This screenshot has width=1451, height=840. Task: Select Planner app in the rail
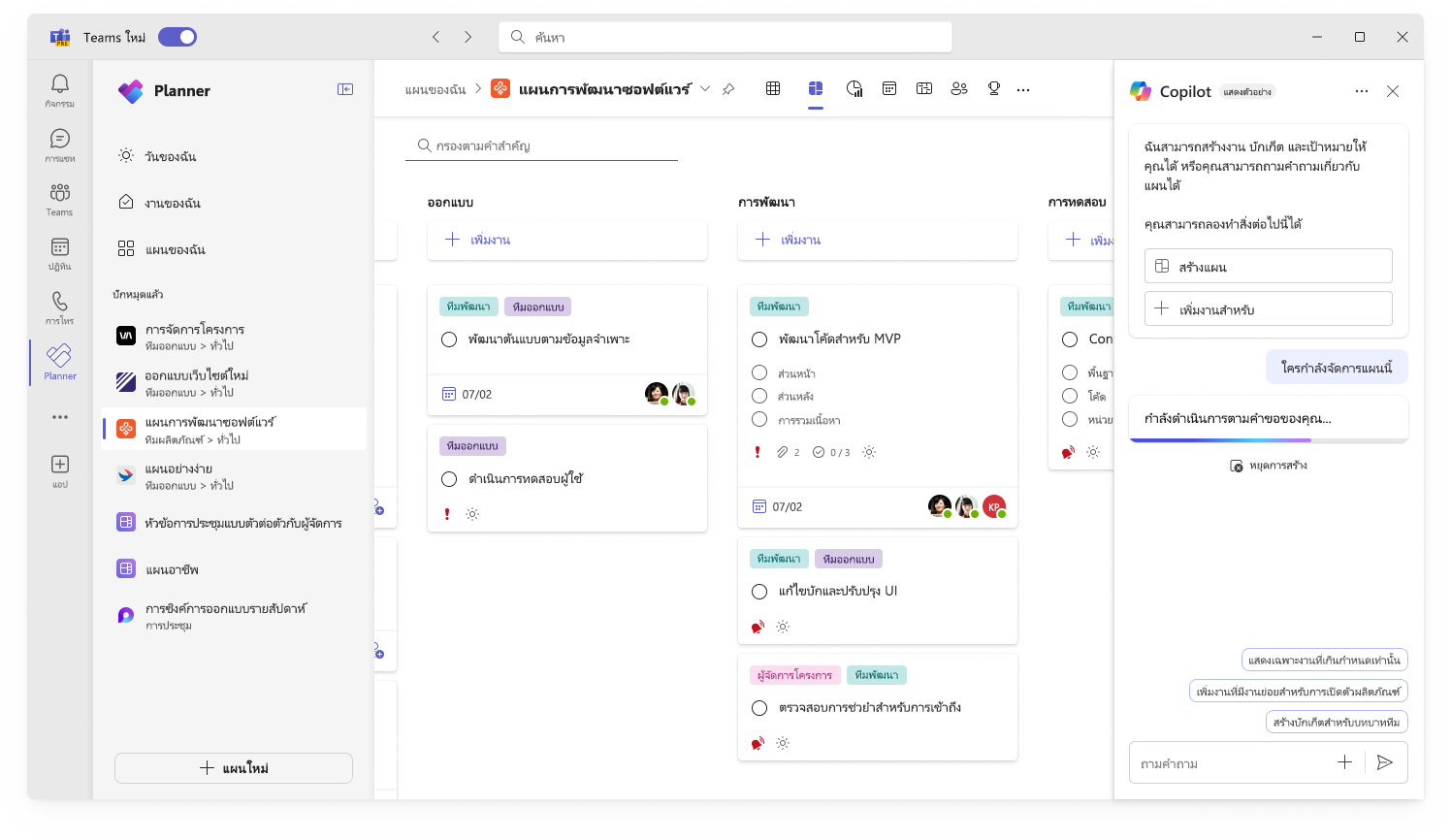tap(60, 362)
